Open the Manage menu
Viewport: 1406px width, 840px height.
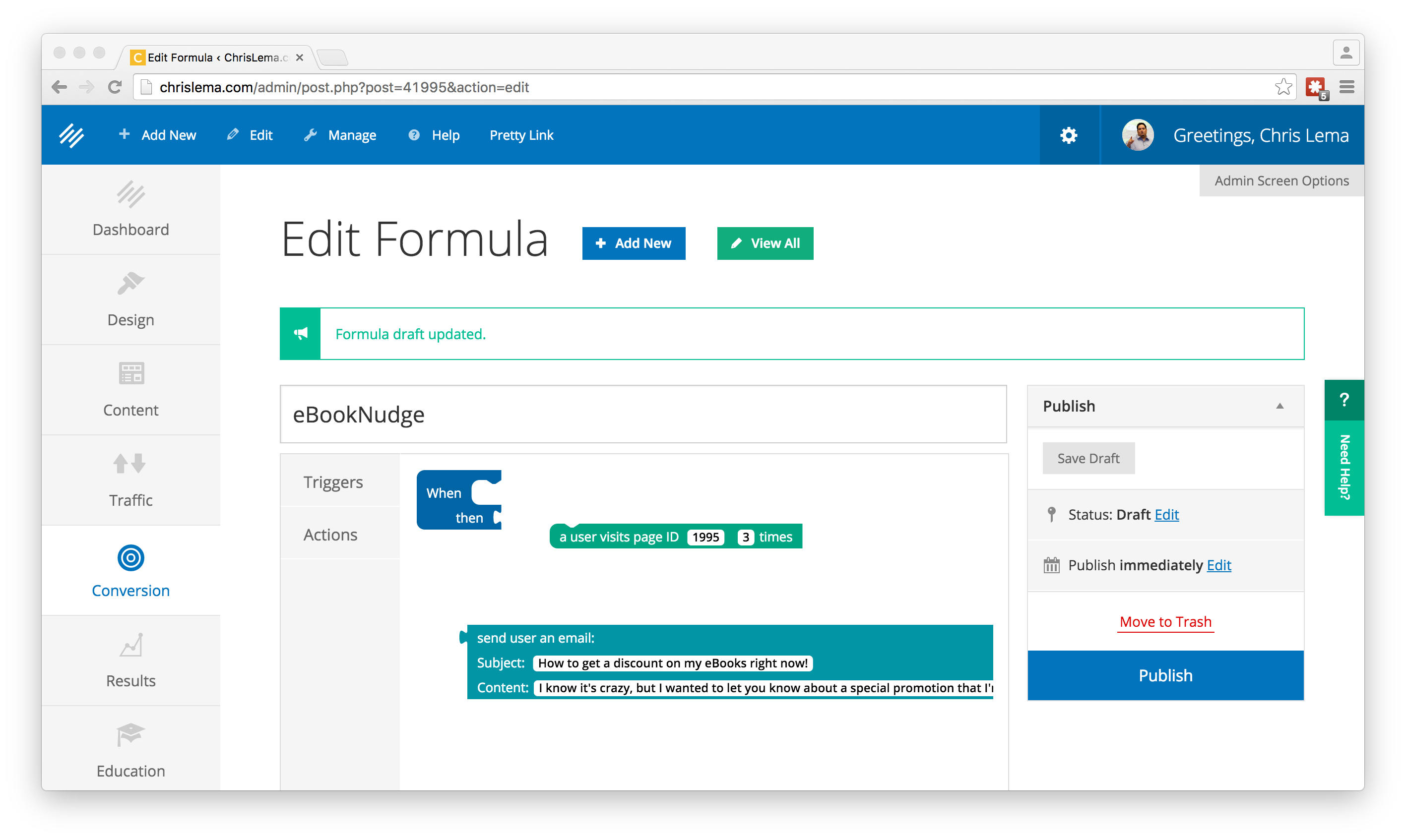(x=341, y=135)
